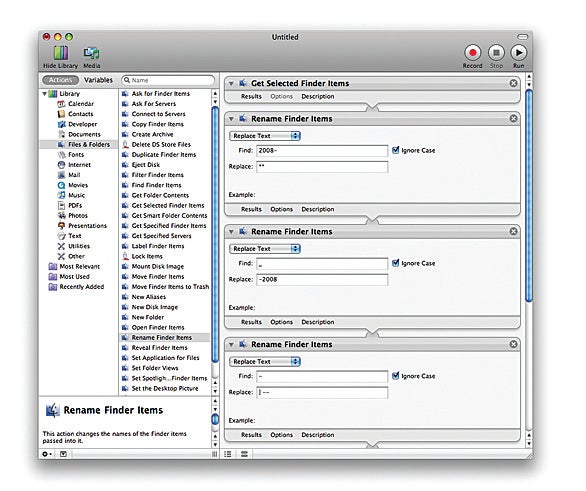Switch to the Variables tab
Viewport: 586px width, 491px height.
pos(98,80)
